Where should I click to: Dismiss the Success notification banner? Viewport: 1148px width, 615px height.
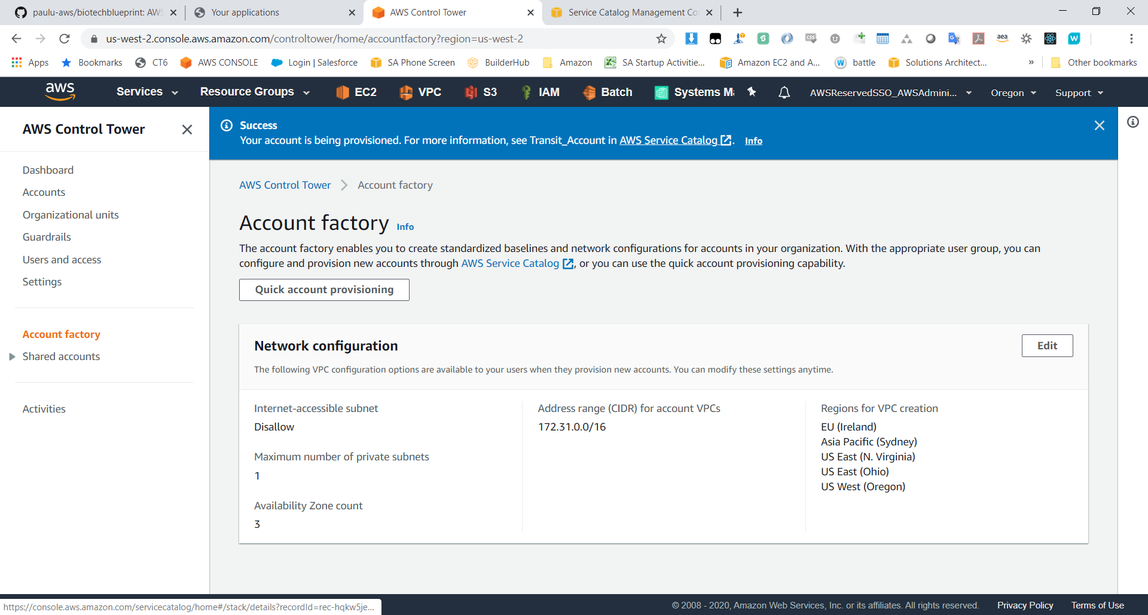tap(1099, 125)
